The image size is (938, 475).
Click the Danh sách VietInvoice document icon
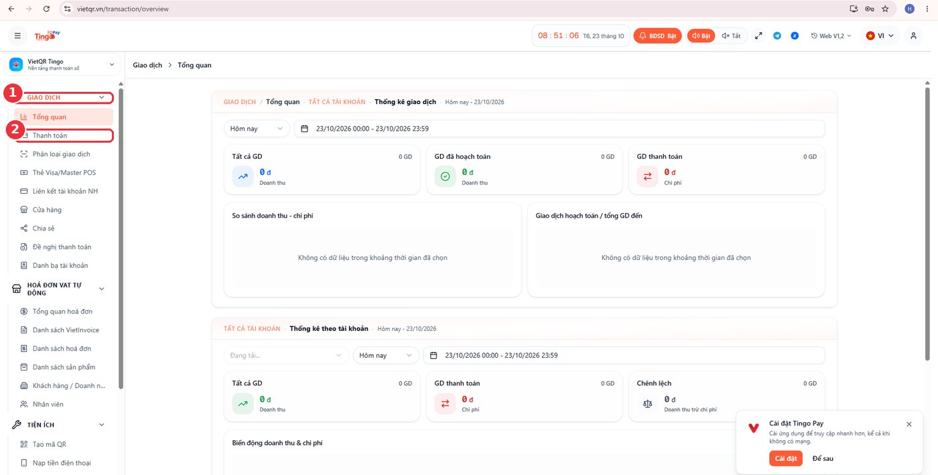[24, 330]
